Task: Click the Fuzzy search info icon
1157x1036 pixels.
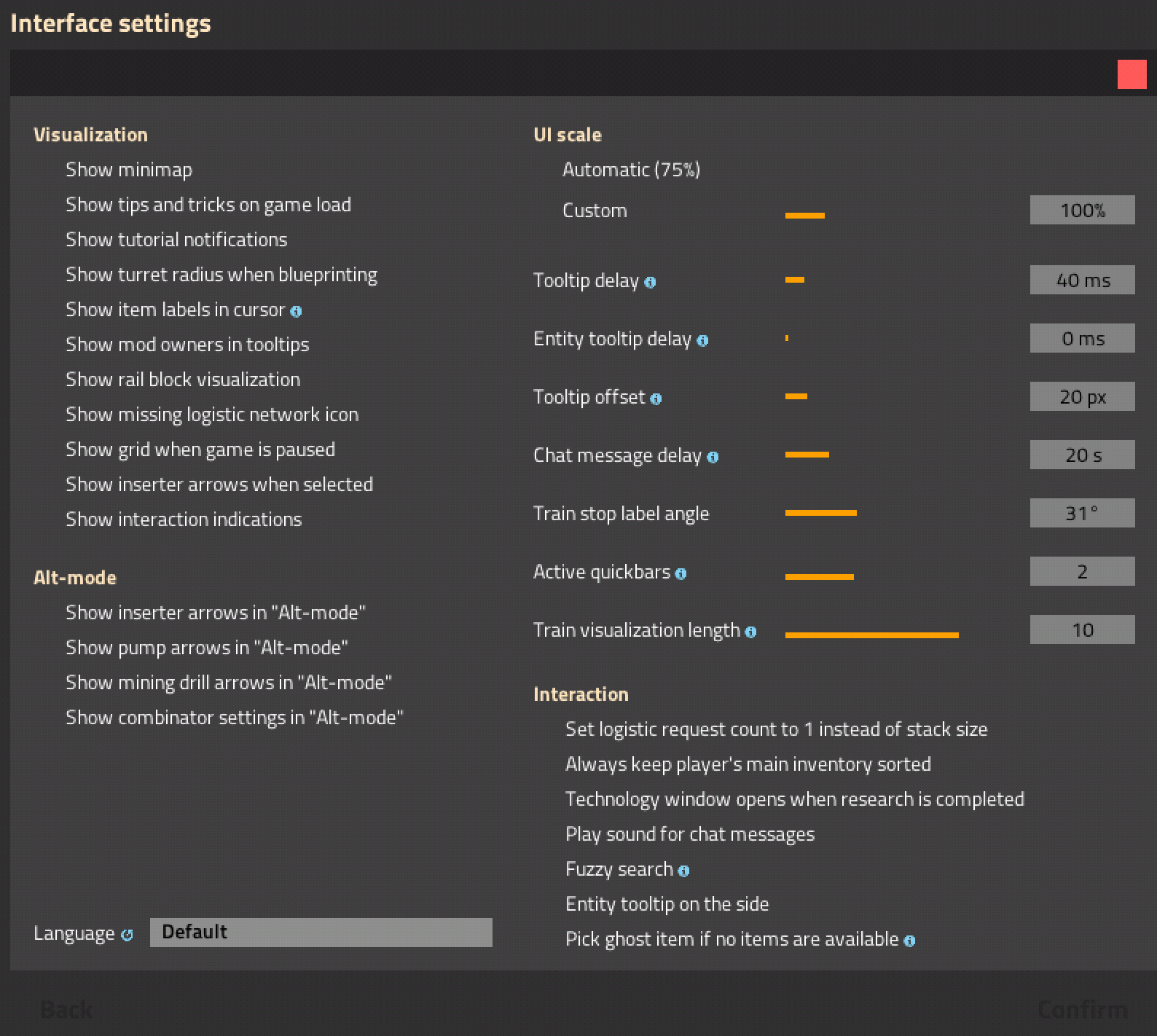Action: [683, 871]
